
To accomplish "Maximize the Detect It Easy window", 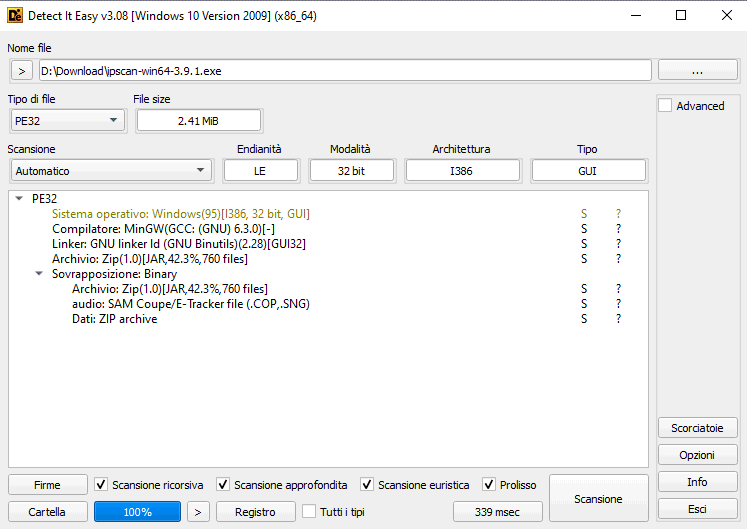I will (681, 15).
